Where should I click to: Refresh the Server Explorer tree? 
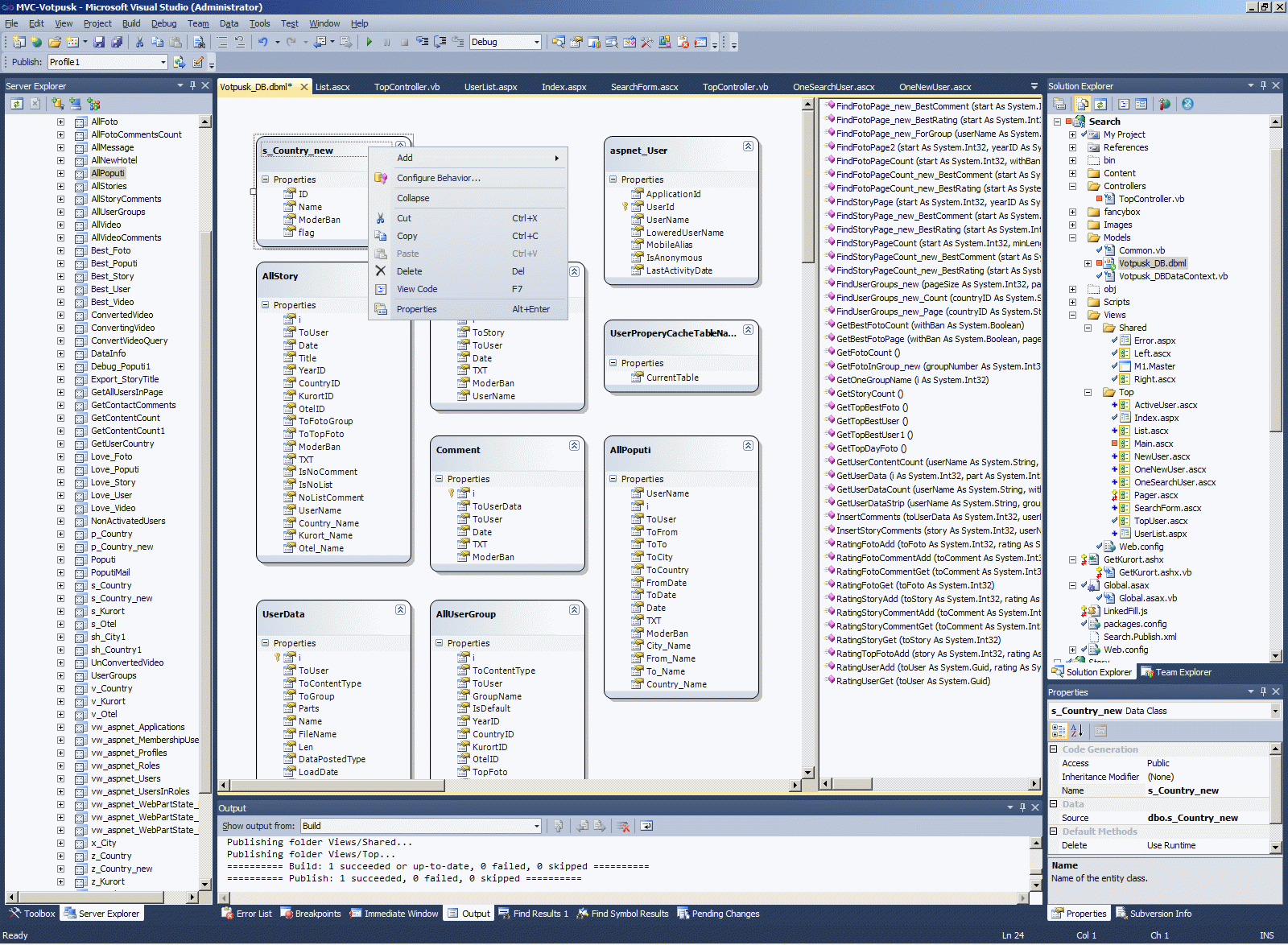[x=17, y=104]
